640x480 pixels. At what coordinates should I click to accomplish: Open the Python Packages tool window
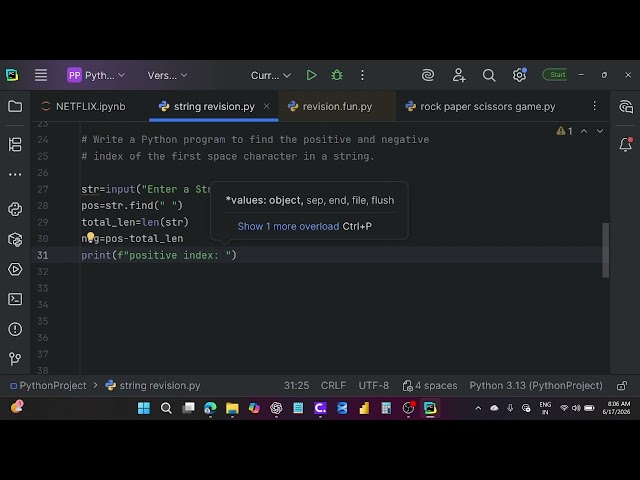(15, 240)
